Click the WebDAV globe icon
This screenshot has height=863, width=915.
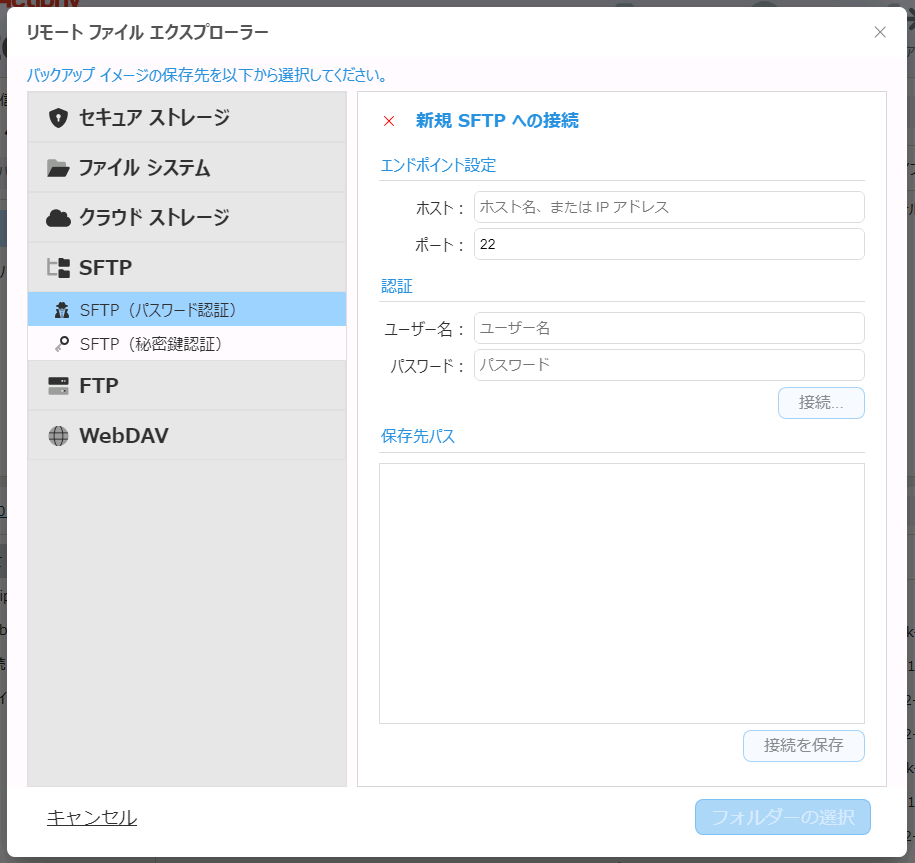58,436
